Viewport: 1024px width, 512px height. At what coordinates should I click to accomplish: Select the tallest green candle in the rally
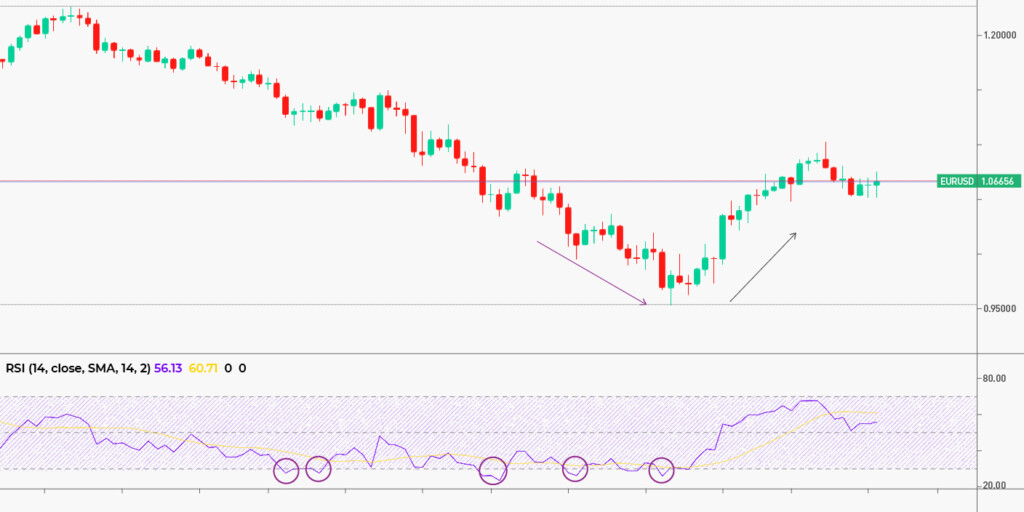click(x=721, y=237)
